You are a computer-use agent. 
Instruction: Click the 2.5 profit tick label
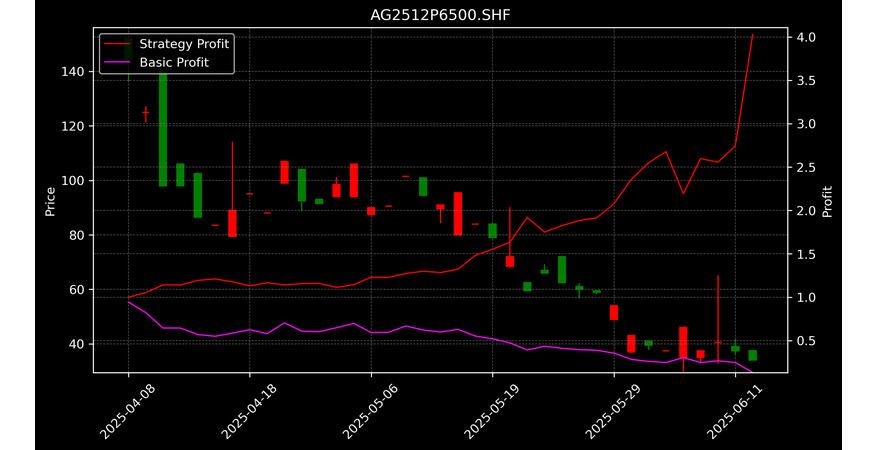coord(805,167)
